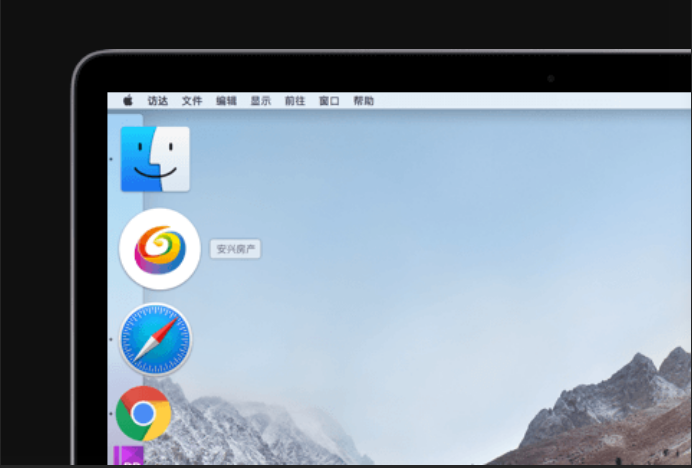Viewport: 692px width, 468px height.
Task: Click the 安兴房产 tooltip label
Action: (x=235, y=249)
